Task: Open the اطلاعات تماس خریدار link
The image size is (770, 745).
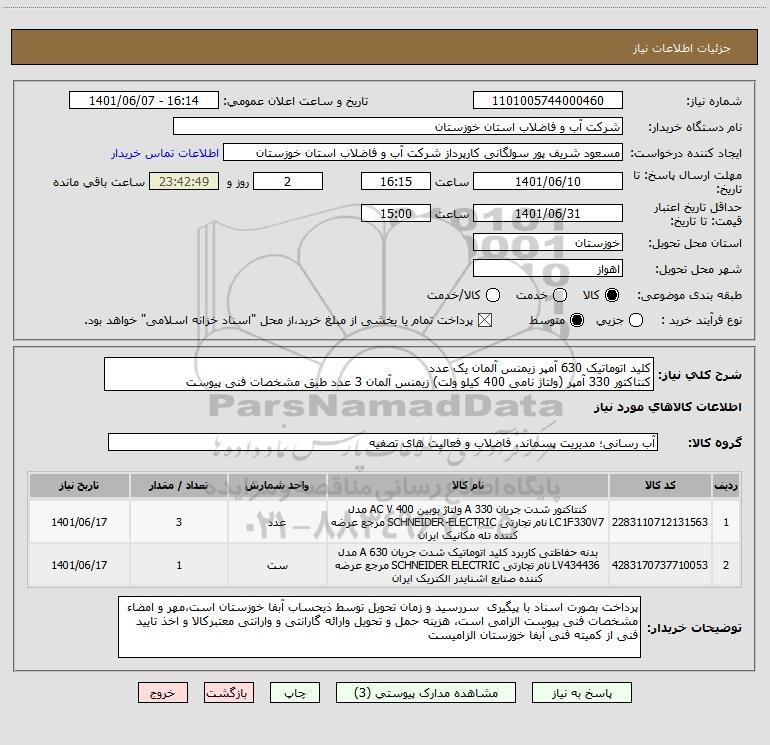Action: (165, 153)
